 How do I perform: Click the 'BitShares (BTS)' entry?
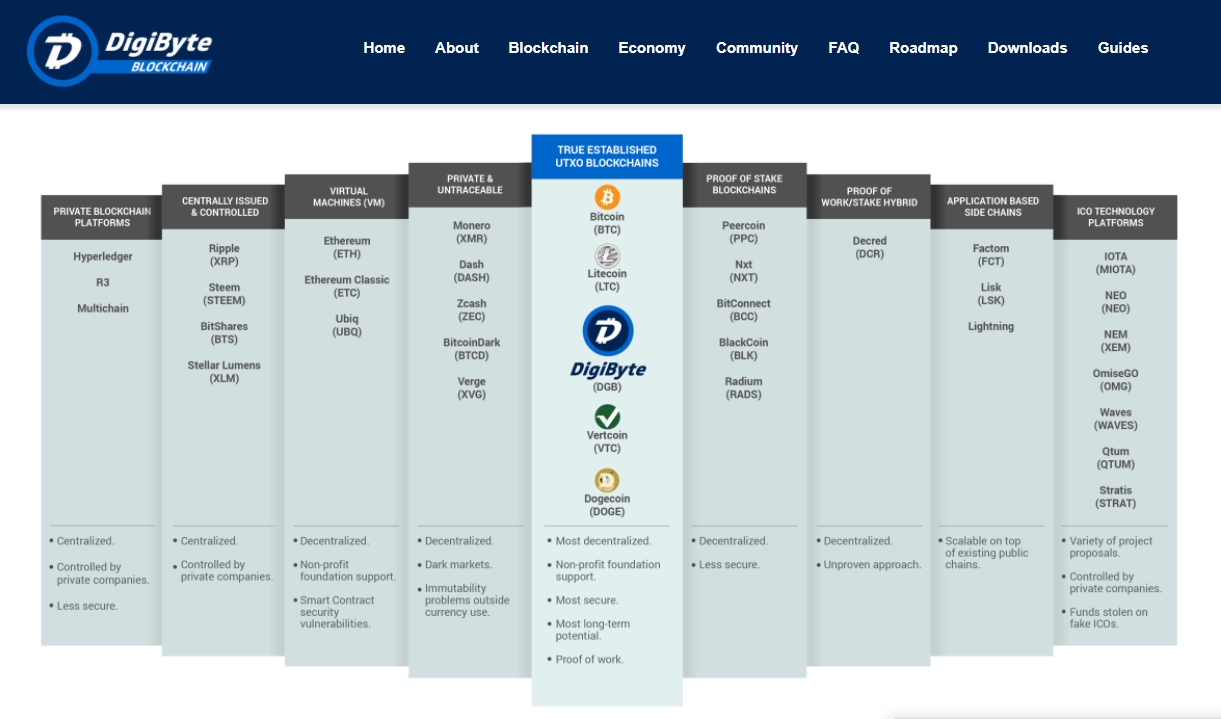coord(224,333)
